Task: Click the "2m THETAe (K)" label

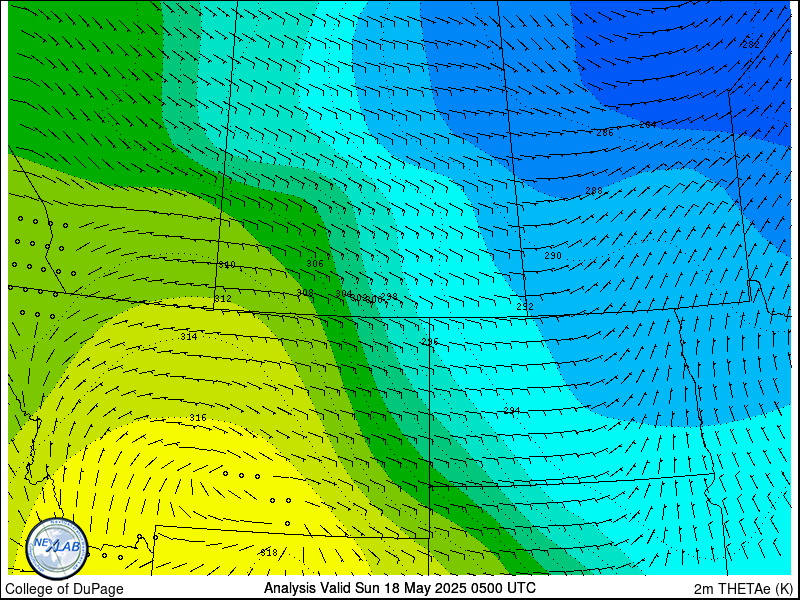Action: (743, 588)
